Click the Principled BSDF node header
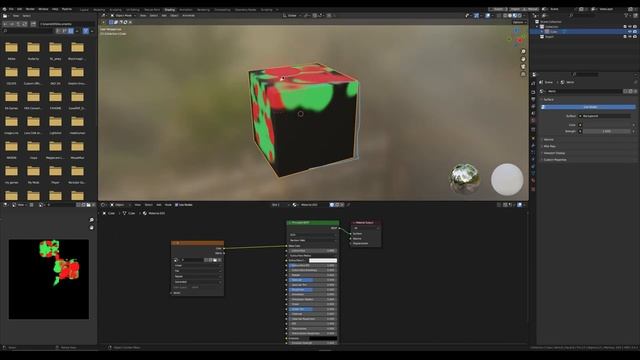The height and width of the screenshot is (360, 640). click(313, 222)
